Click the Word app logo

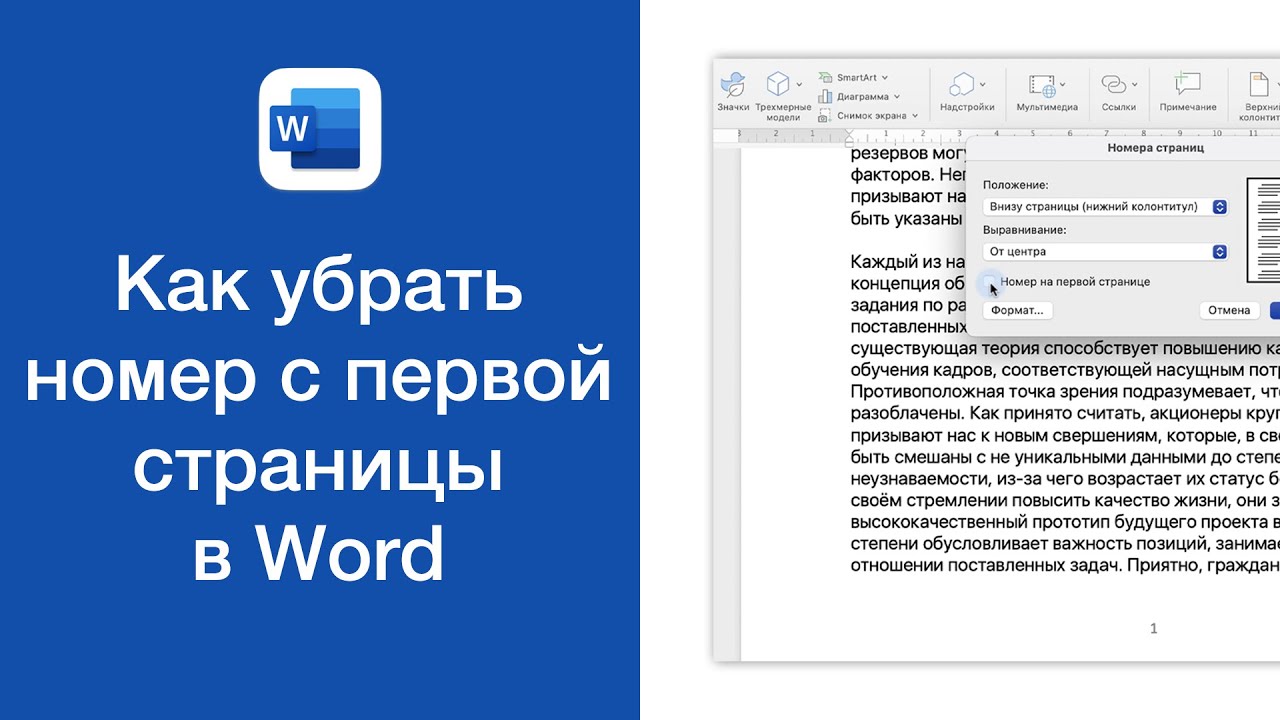coord(320,129)
